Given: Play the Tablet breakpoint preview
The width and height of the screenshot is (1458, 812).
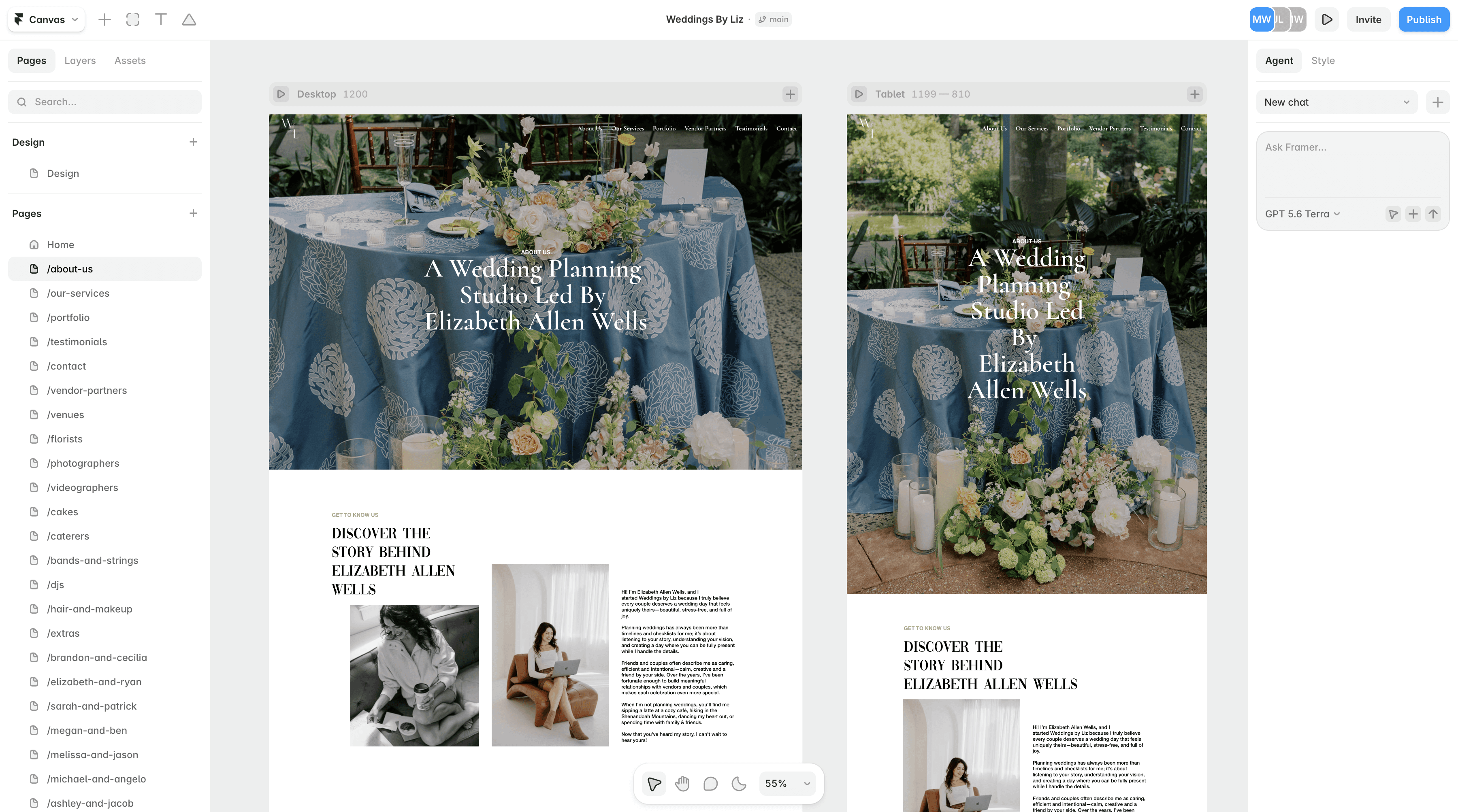Looking at the screenshot, I should pos(859,94).
